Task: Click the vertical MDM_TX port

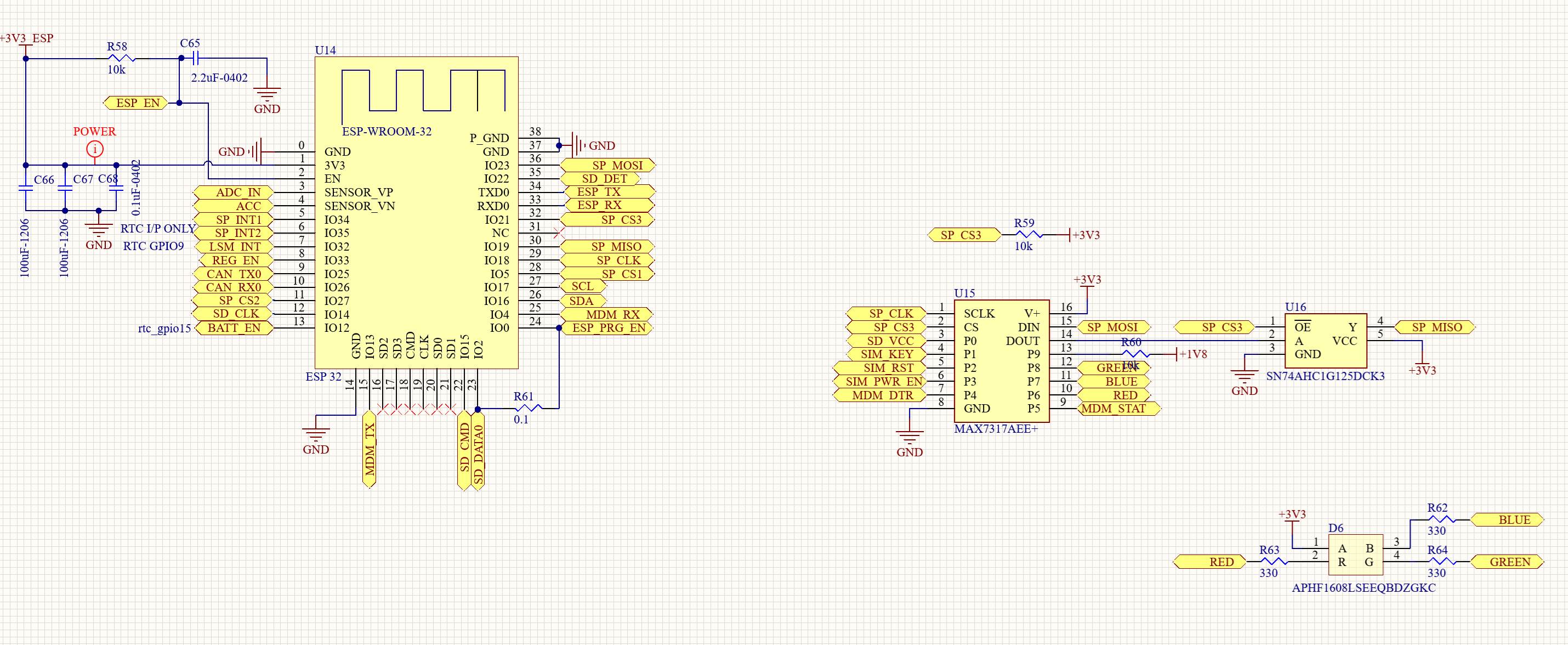Action: coord(369,449)
